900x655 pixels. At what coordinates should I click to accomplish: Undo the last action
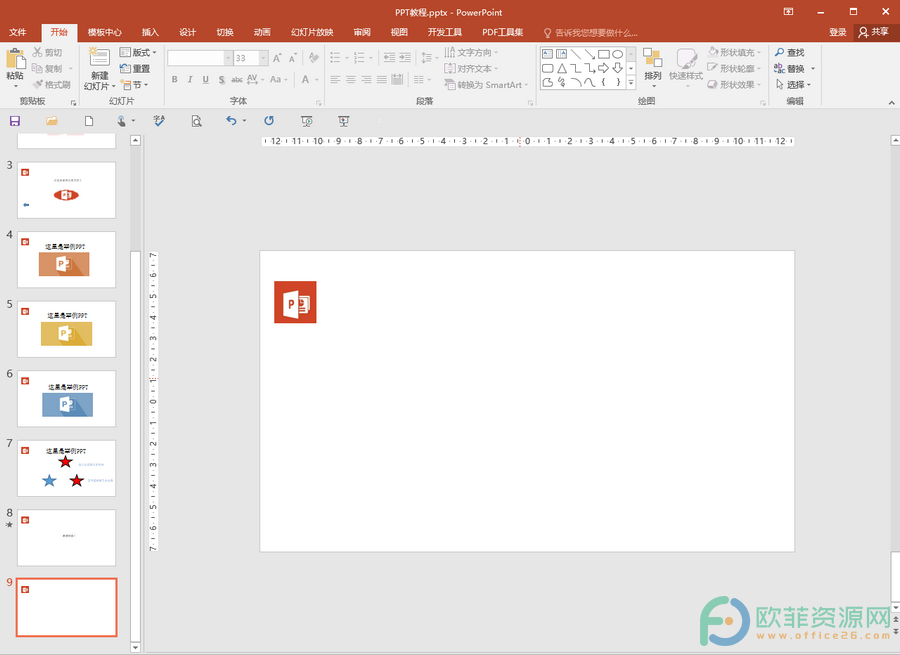(231, 121)
